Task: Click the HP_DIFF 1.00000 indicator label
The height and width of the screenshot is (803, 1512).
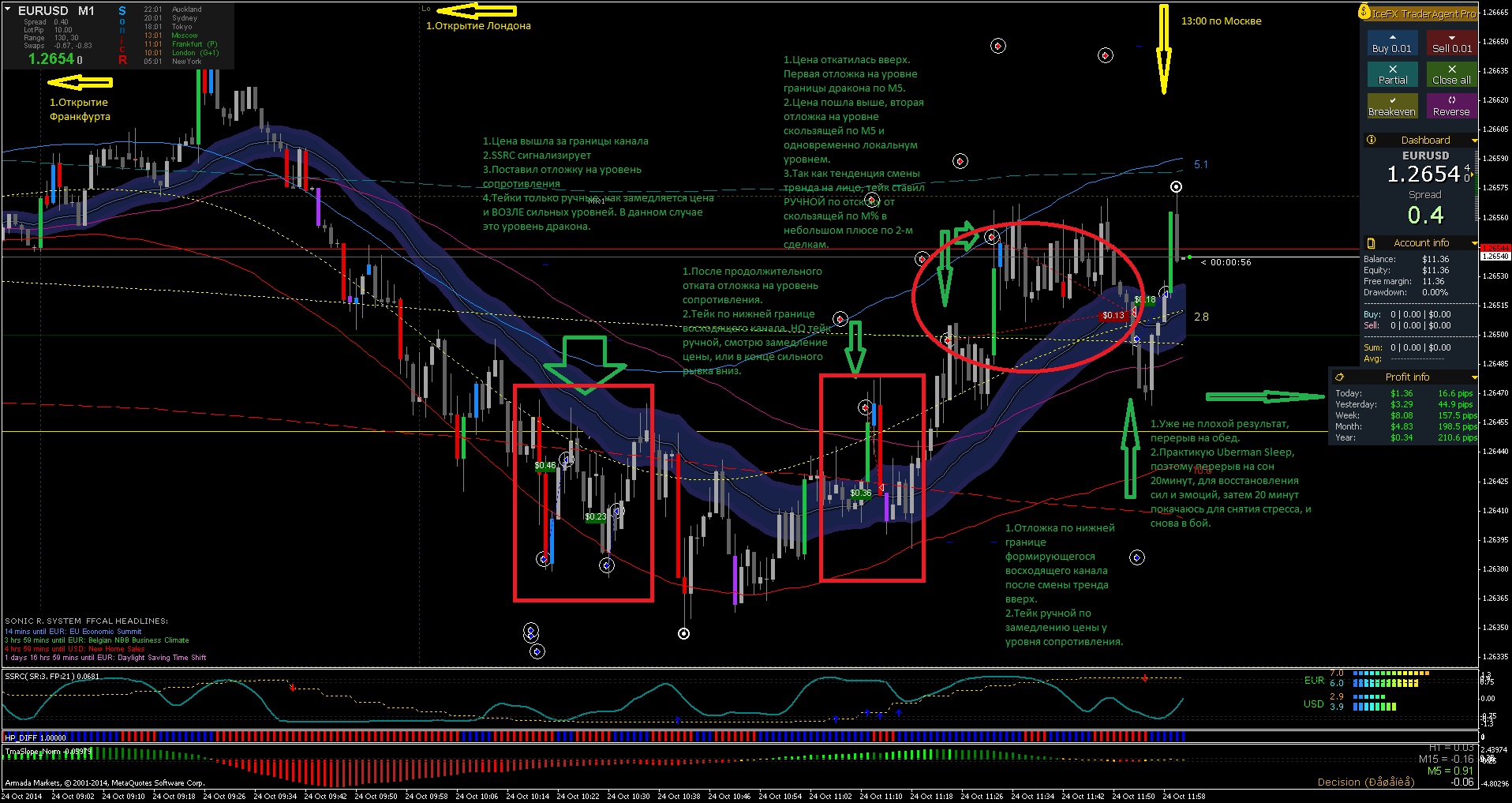Action: 36,737
